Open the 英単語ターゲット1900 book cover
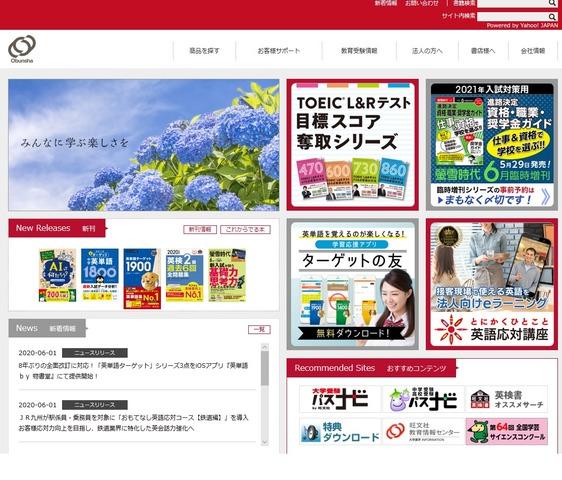Image resolution: width=562 pixels, height=480 pixels. click(x=142, y=279)
